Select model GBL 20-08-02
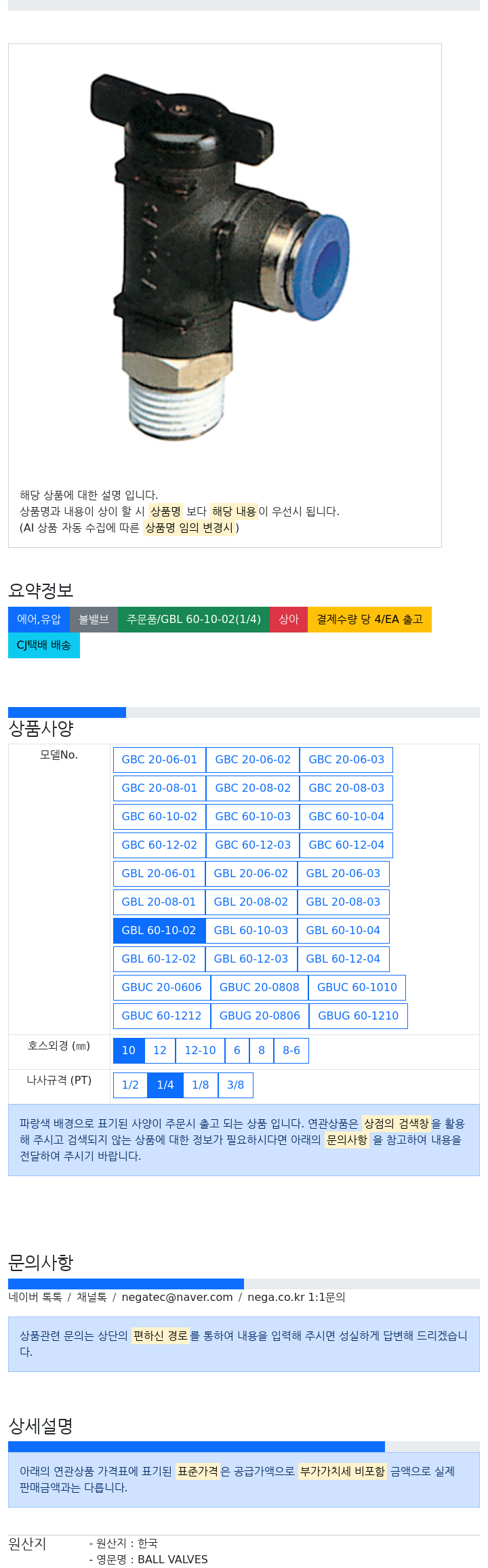The image size is (488, 1568). point(251,902)
